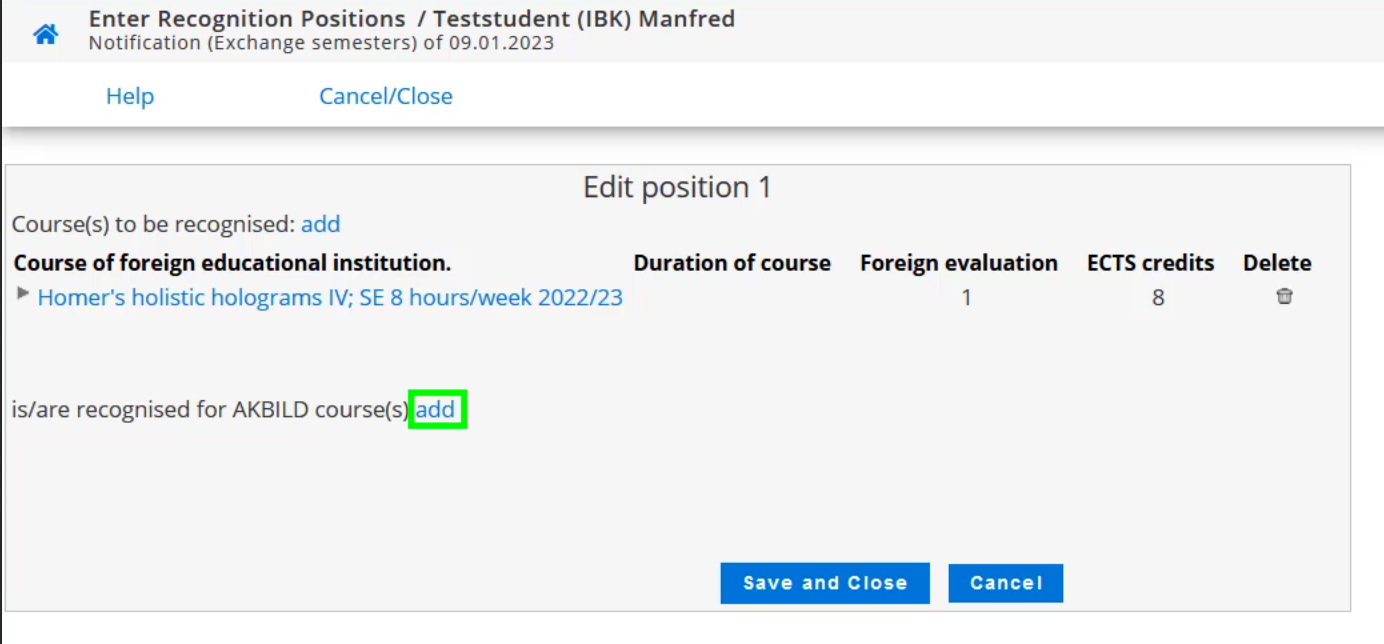The height and width of the screenshot is (644, 1384).
Task: Go to the home page icon
Action: [x=45, y=35]
